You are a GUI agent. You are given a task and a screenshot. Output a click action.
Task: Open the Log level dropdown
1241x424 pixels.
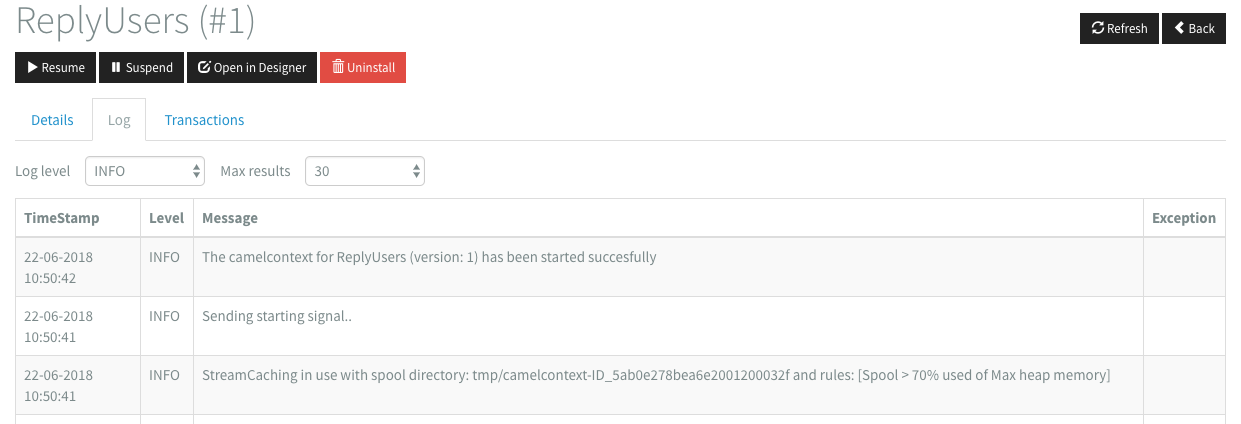click(x=145, y=171)
